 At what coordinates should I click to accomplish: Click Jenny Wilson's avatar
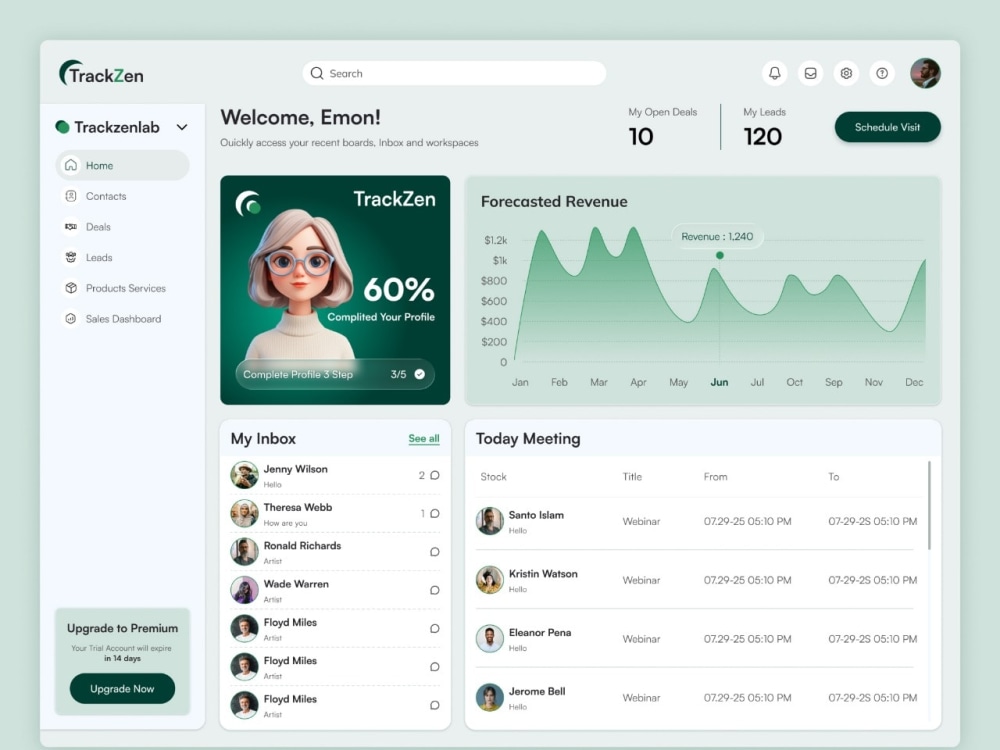pyautogui.click(x=244, y=475)
